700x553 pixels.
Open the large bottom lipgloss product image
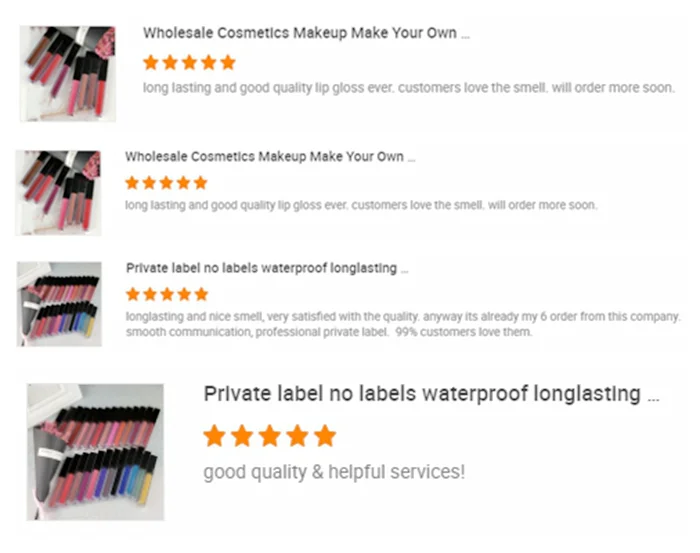point(96,452)
